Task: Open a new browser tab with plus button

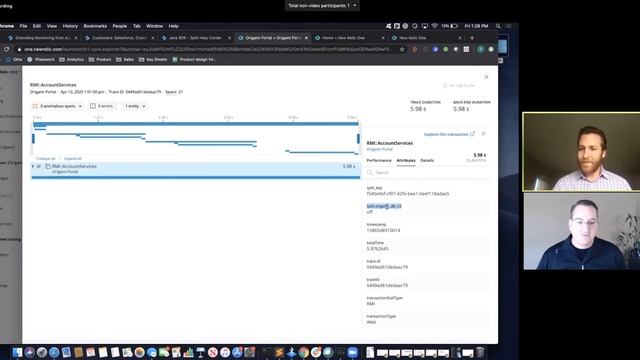Action: tap(472, 38)
